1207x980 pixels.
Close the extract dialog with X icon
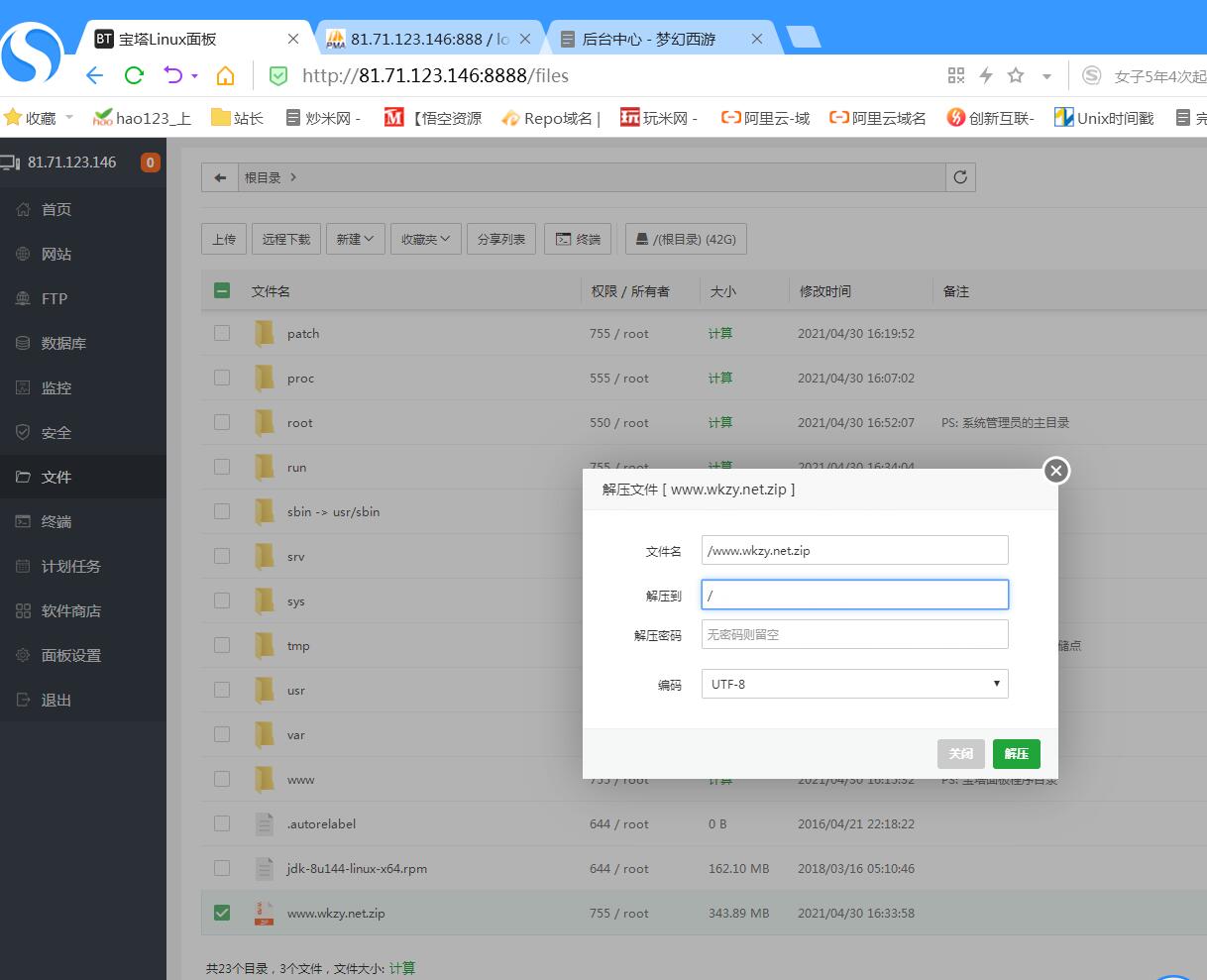(1056, 471)
